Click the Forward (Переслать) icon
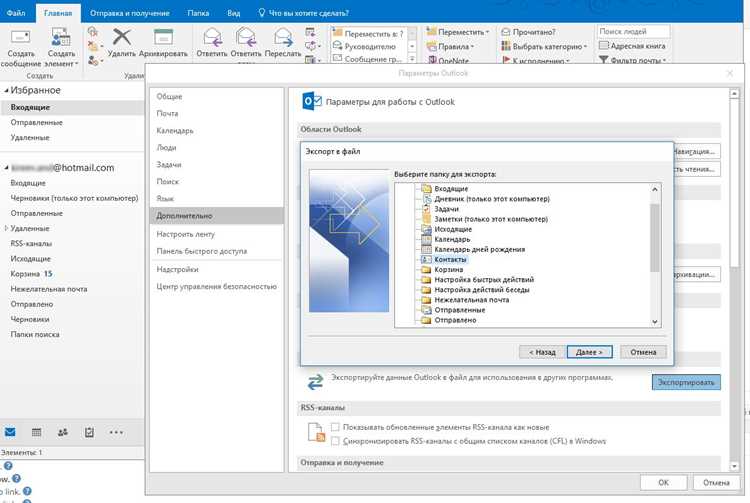This screenshot has height=503, width=750. pyautogui.click(x=283, y=37)
